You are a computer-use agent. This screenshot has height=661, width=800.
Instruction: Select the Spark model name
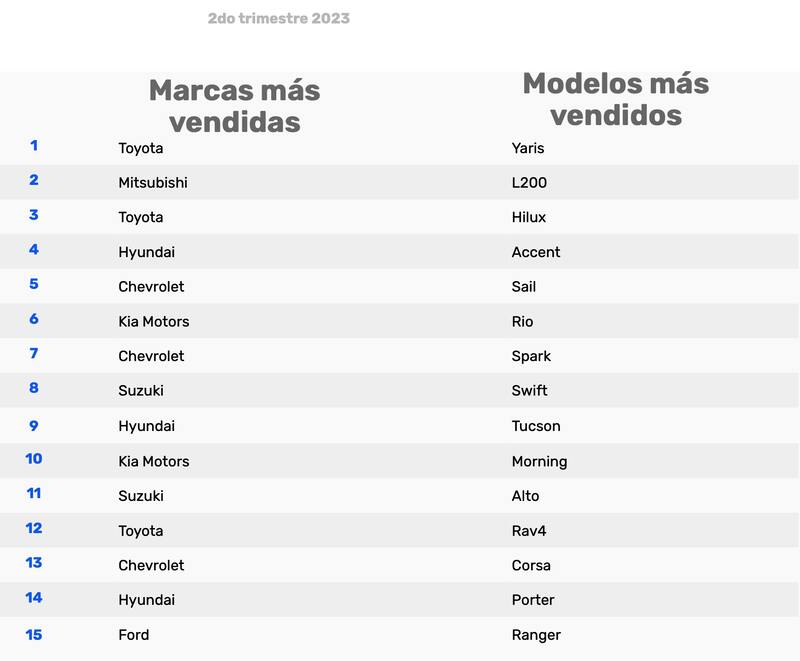(531, 356)
